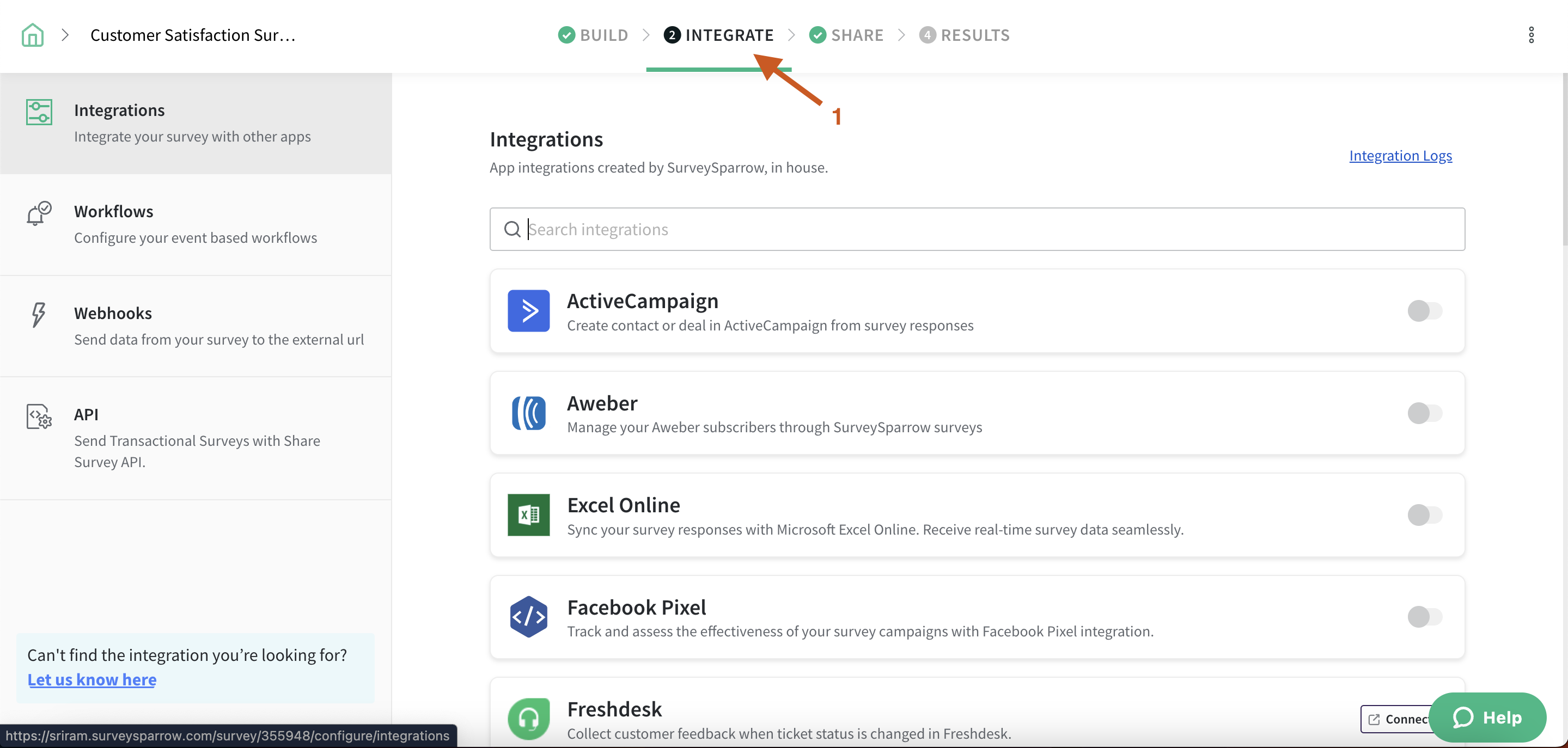
Task: Open the SHARE step tab
Action: tap(846, 35)
